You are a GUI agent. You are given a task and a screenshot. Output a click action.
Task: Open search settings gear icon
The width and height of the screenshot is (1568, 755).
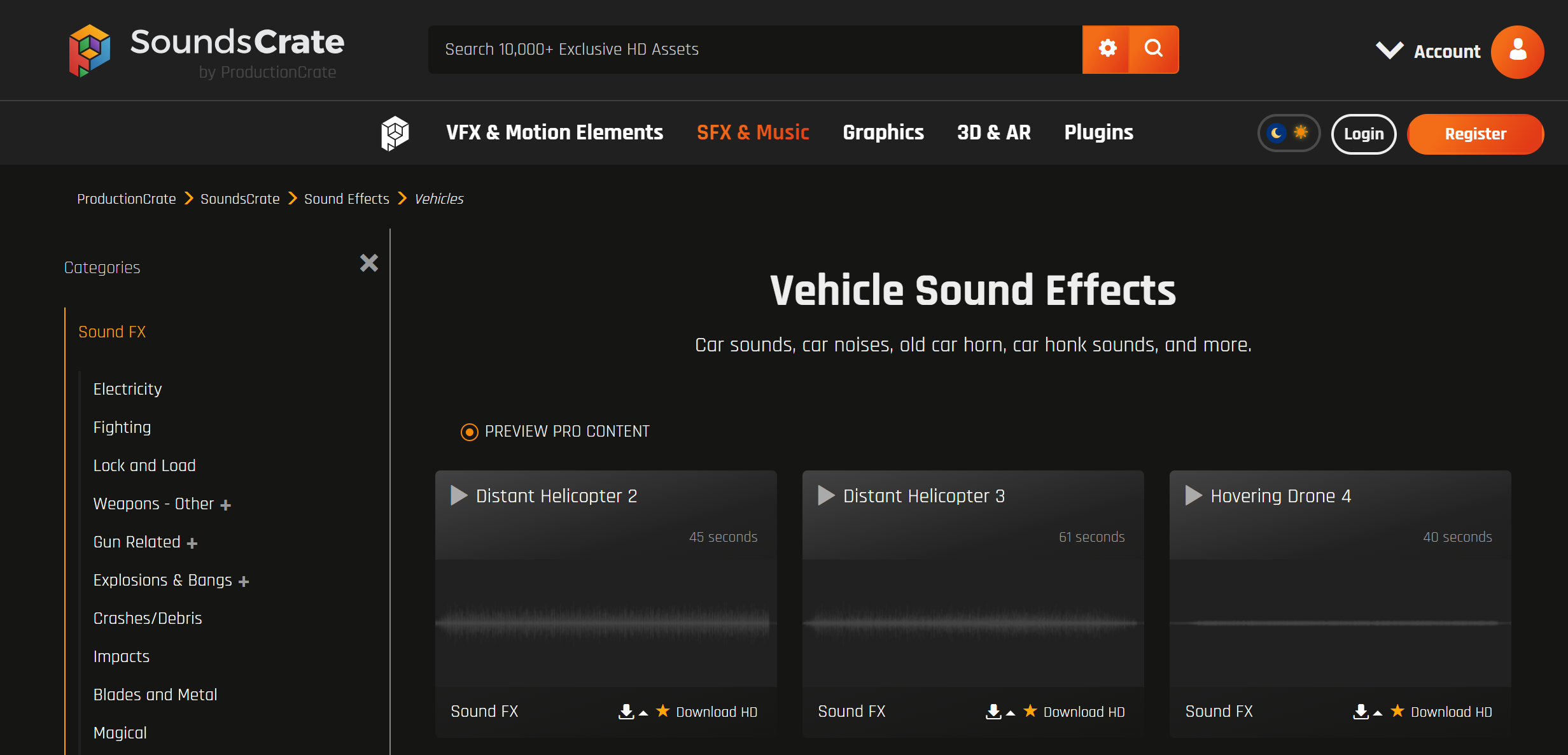click(1107, 49)
